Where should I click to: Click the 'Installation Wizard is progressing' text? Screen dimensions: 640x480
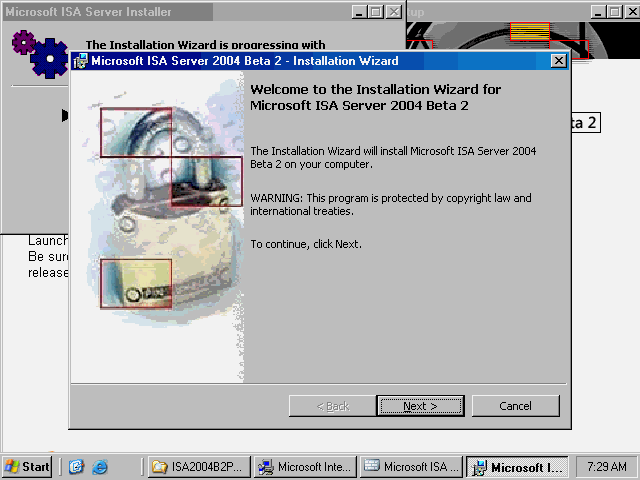click(205, 44)
